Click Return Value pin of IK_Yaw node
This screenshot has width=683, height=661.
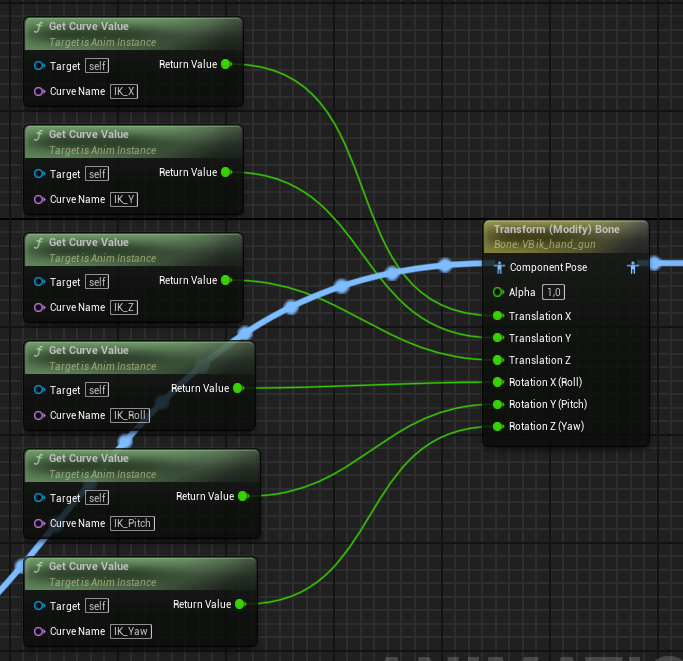(x=240, y=604)
